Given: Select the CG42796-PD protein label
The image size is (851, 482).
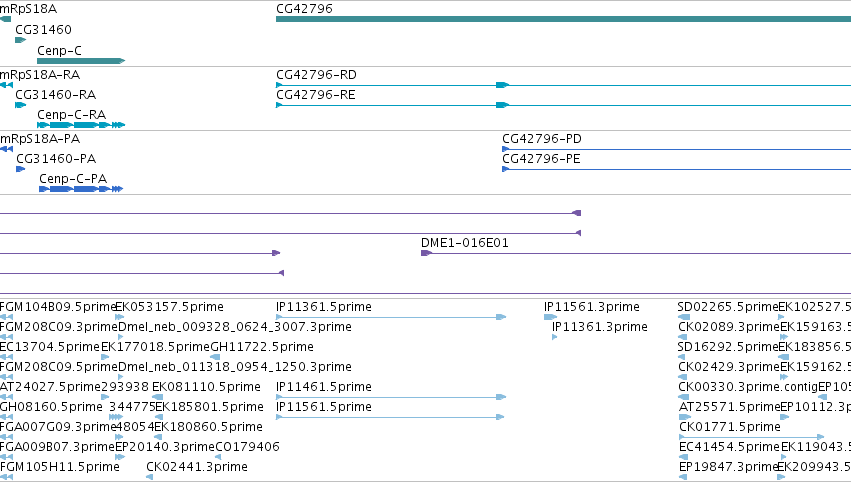Looking at the screenshot, I should 542,138.
